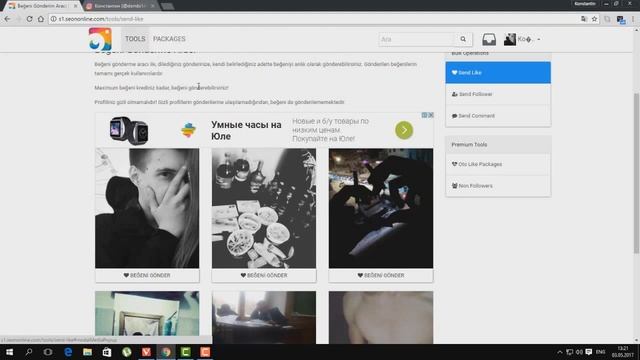Launch Microsoft Edge from the taskbar
The height and width of the screenshot is (360, 640).
[x=68, y=352]
